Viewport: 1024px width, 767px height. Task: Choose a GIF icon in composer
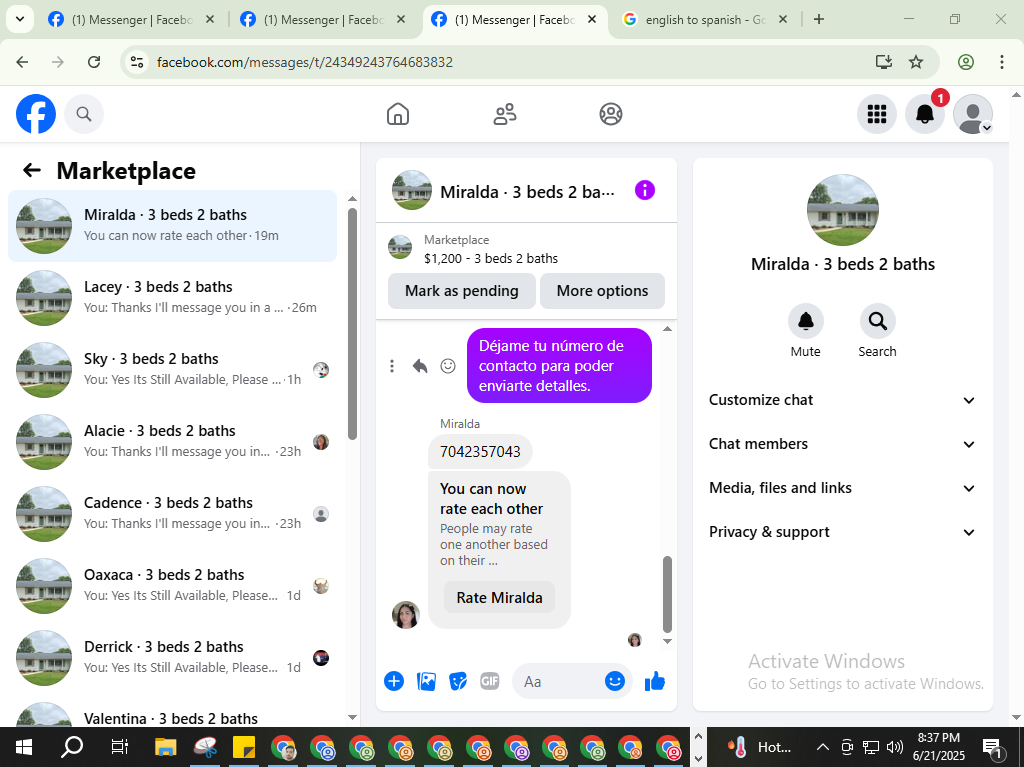click(490, 681)
